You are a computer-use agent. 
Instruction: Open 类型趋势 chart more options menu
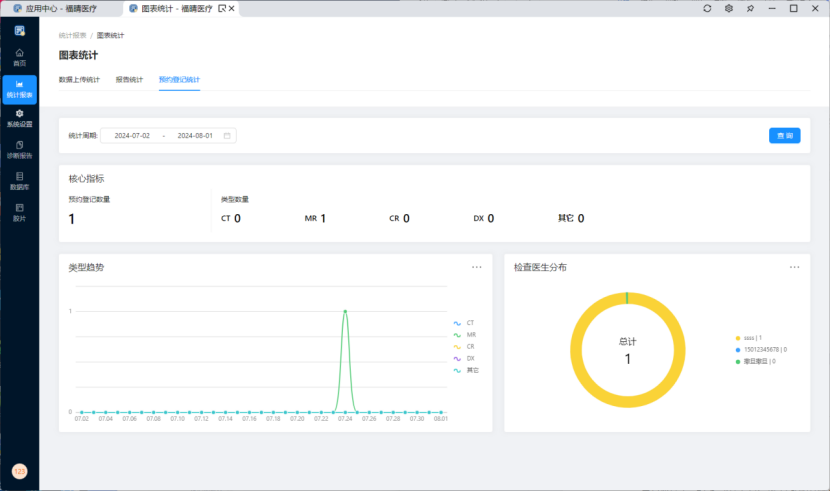pos(477,268)
